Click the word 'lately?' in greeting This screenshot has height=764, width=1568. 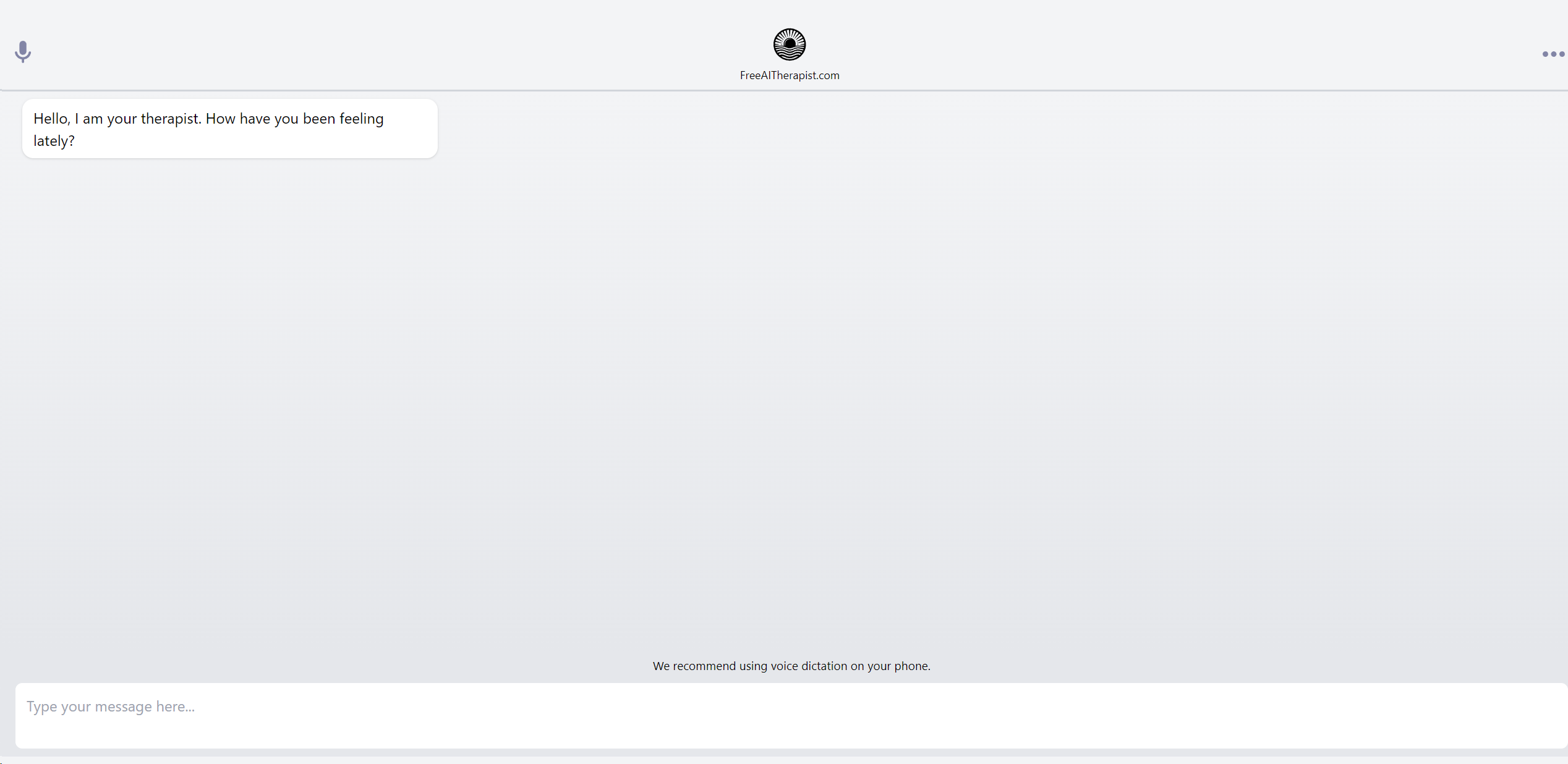coord(54,141)
